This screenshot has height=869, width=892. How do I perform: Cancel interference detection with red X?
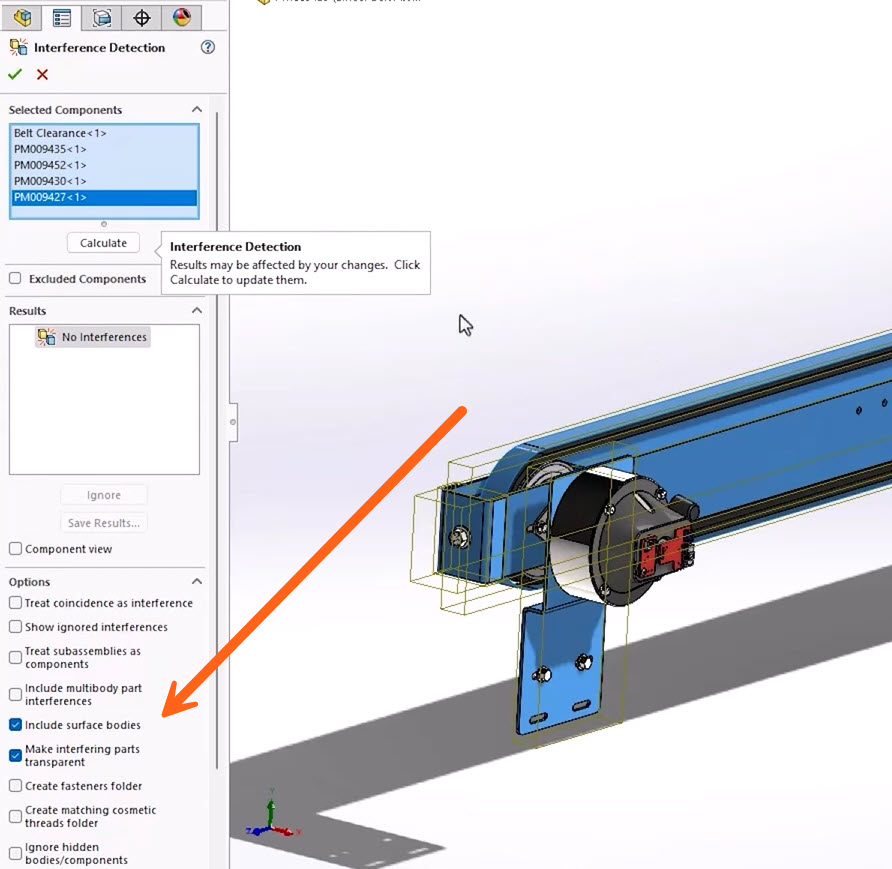click(x=42, y=74)
